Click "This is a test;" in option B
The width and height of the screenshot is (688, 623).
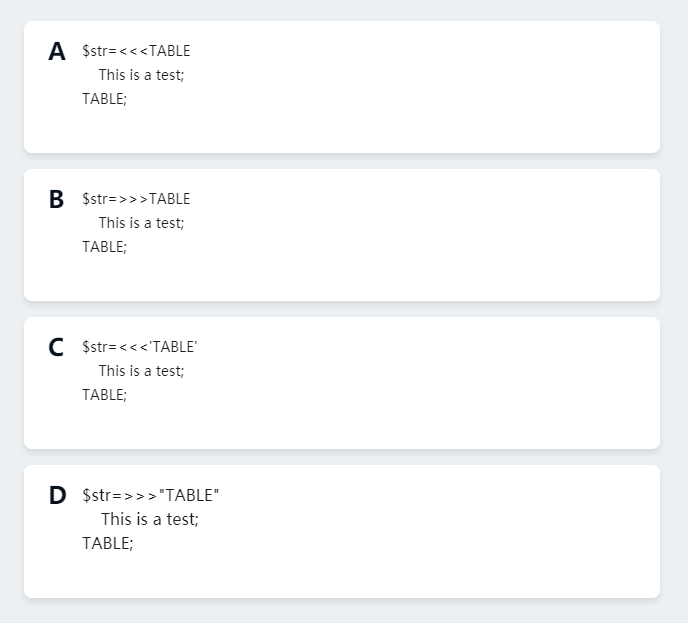(x=141, y=223)
